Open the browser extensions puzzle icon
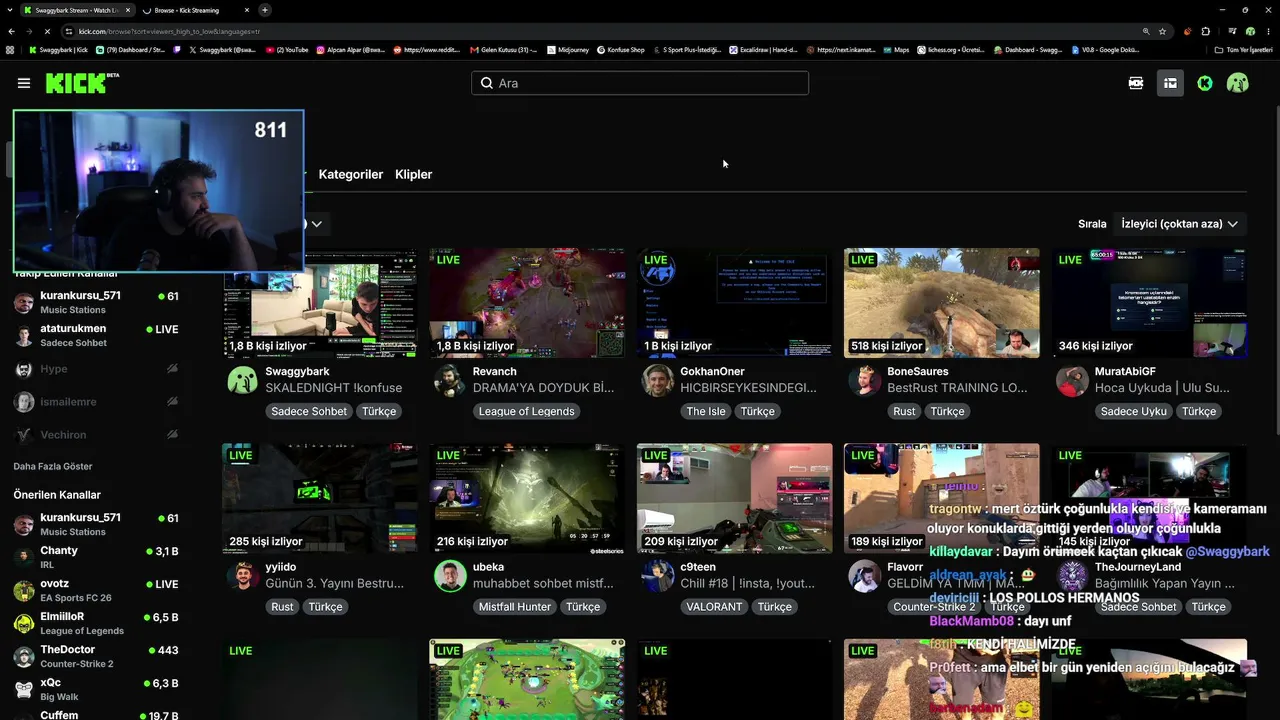Image resolution: width=1280 pixels, height=720 pixels. (x=1206, y=31)
